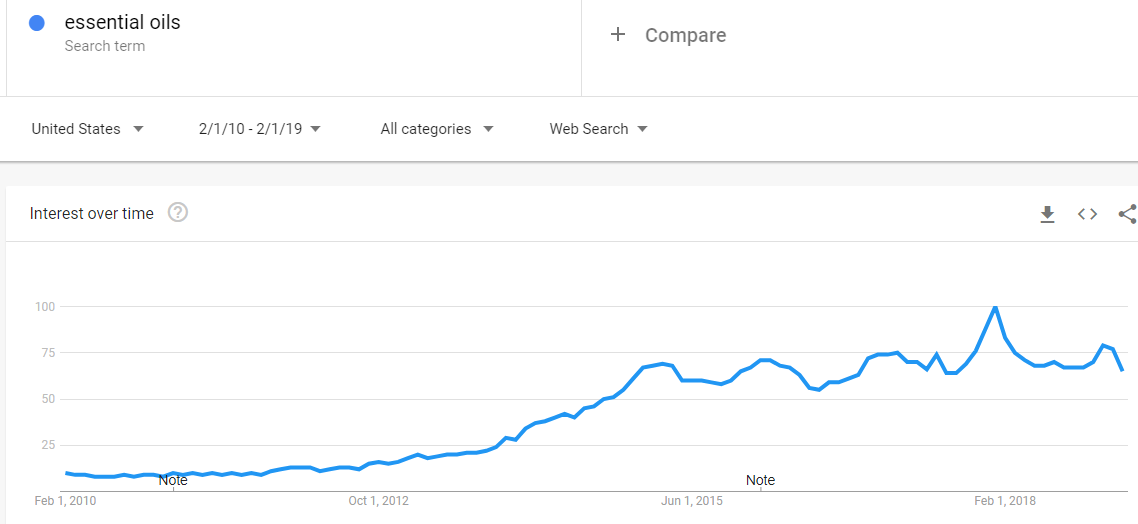The width and height of the screenshot is (1138, 524).
Task: Click the Search term subtitle text
Action: [105, 46]
